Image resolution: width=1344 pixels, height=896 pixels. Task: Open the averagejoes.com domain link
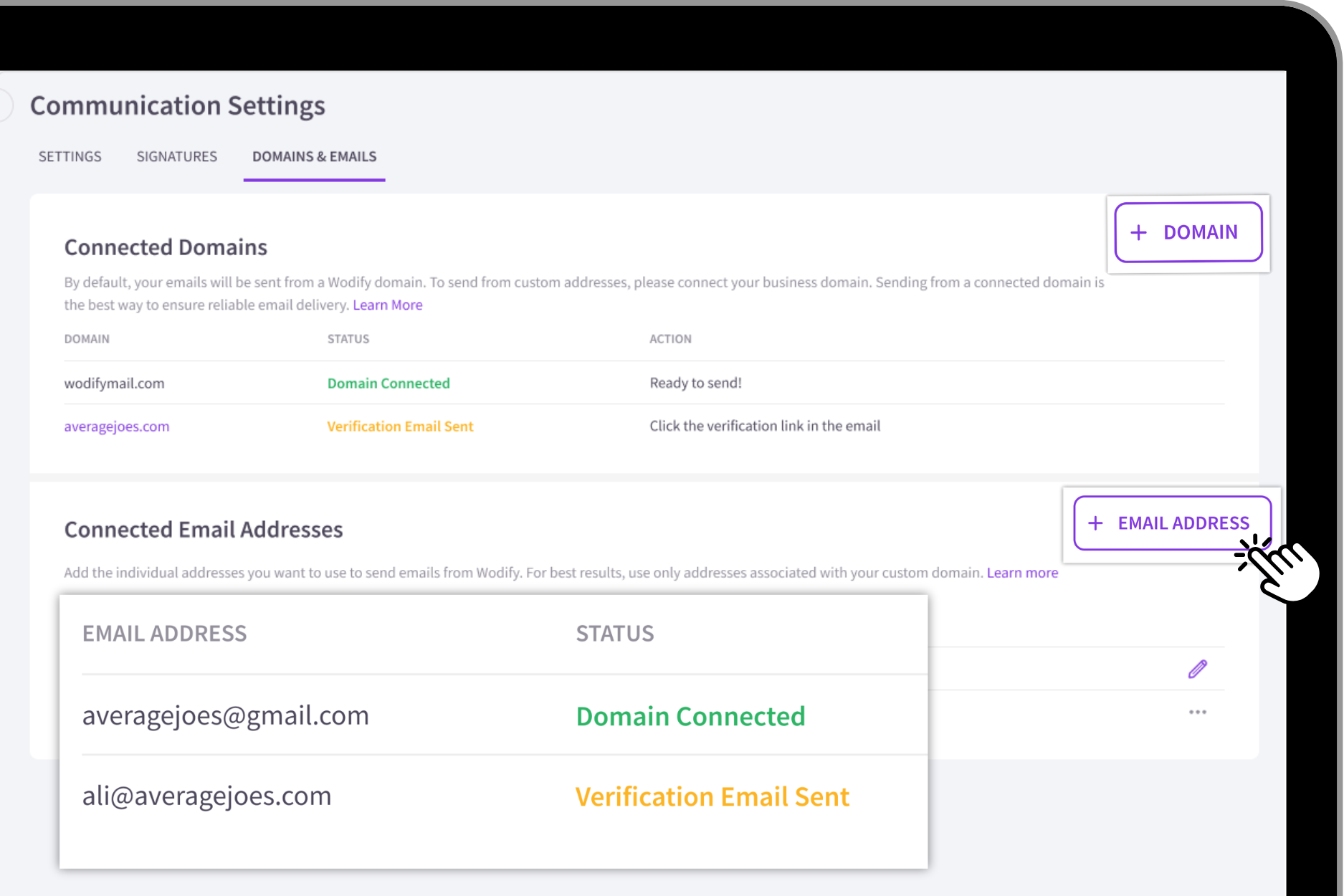click(117, 426)
